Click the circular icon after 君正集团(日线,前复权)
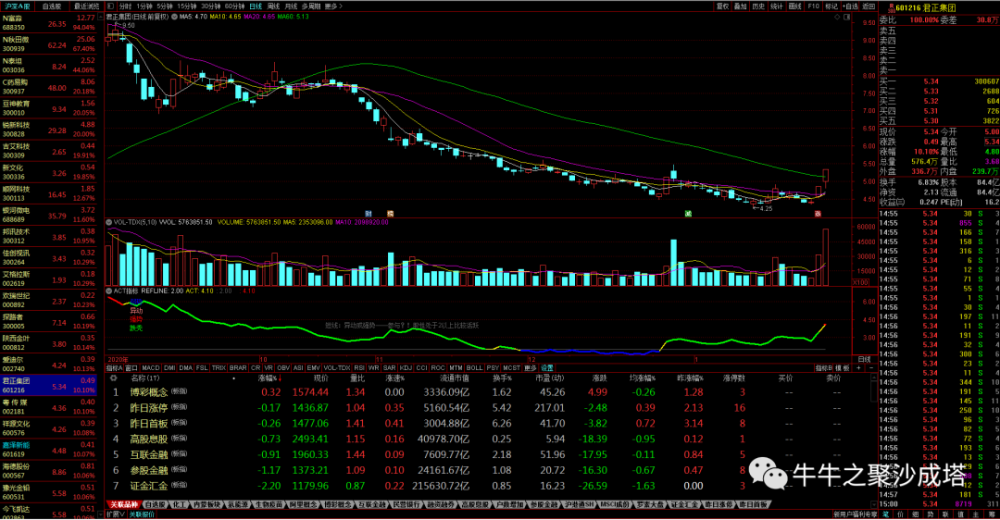Screen dimensions: 1000x520 point(174,17)
